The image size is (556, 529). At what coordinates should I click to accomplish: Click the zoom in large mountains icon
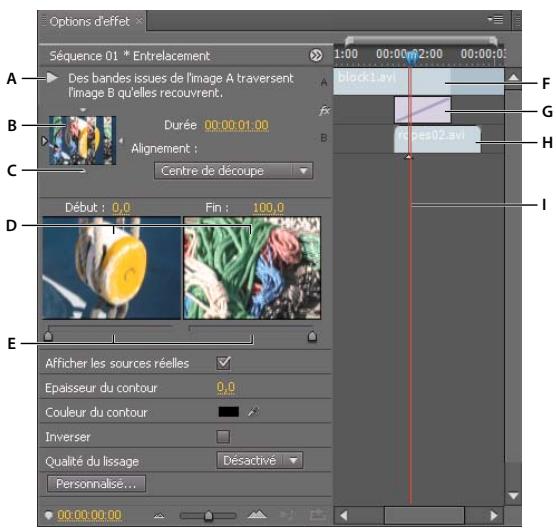click(257, 514)
